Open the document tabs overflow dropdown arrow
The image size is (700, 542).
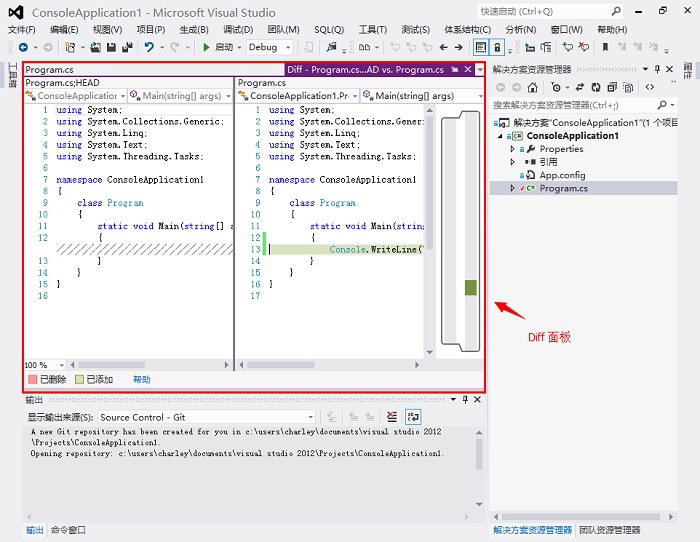[x=479, y=70]
